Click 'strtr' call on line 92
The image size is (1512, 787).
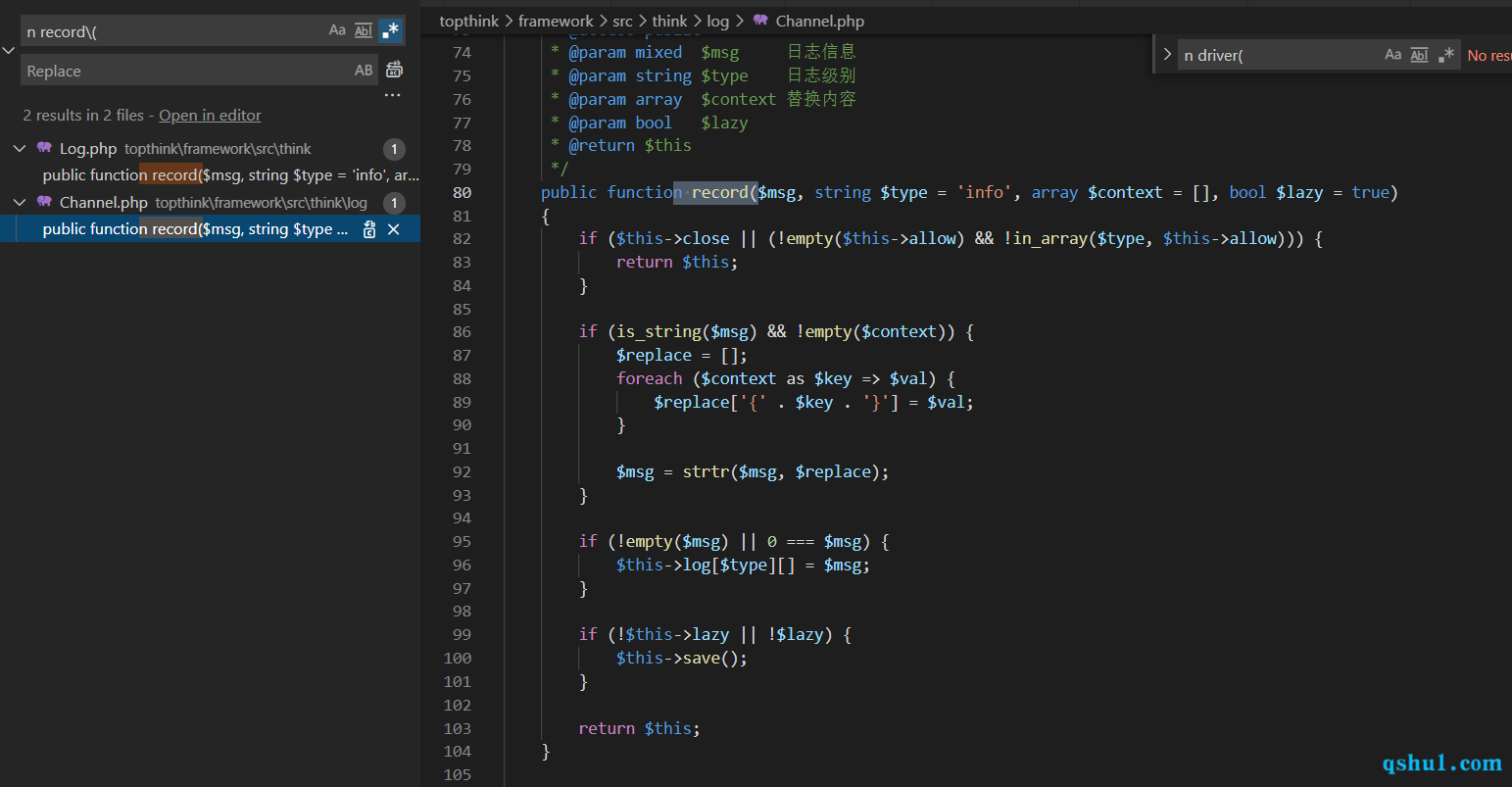coord(706,471)
